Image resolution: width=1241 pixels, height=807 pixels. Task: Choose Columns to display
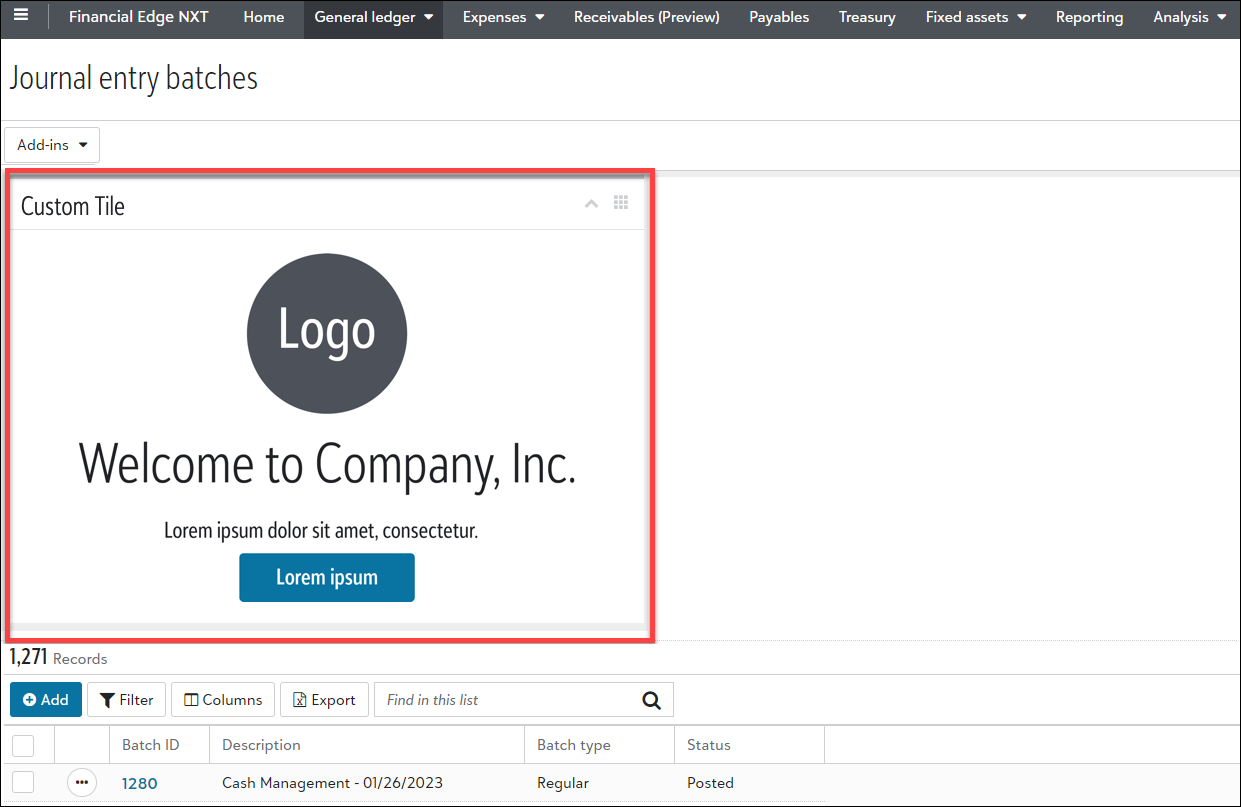[223, 700]
